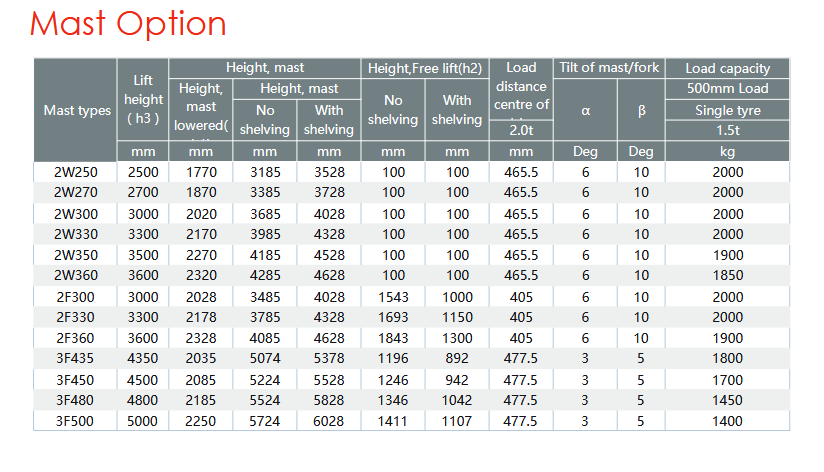Select the 2W250 mast type row label
824x472 pixels.
click(x=77, y=172)
